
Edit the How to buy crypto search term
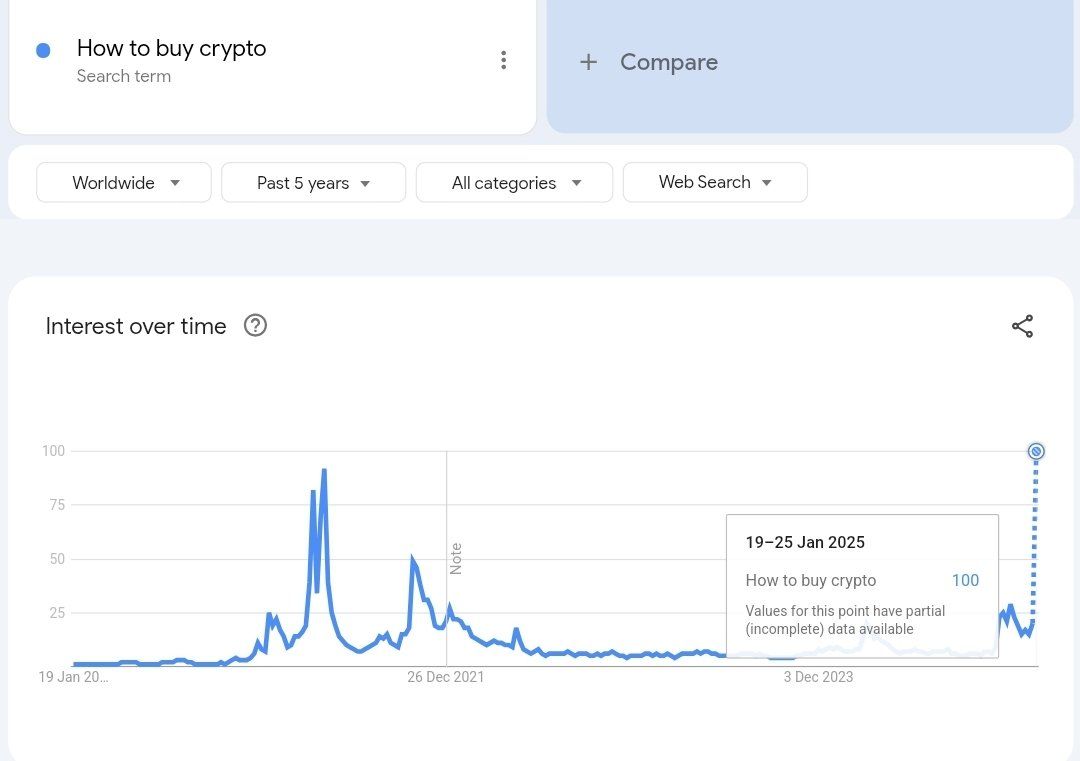click(171, 48)
